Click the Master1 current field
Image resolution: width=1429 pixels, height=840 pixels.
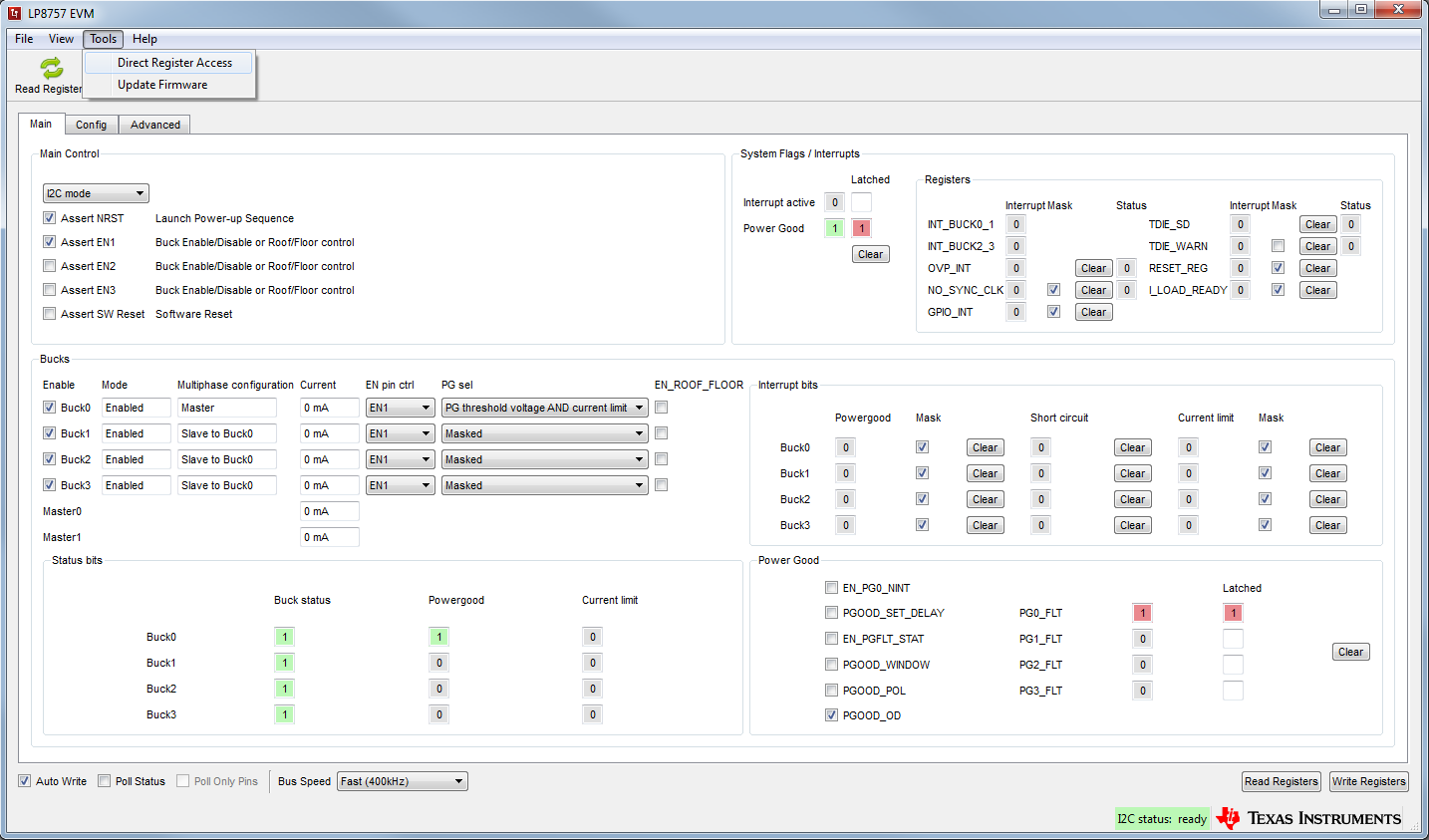(x=330, y=537)
